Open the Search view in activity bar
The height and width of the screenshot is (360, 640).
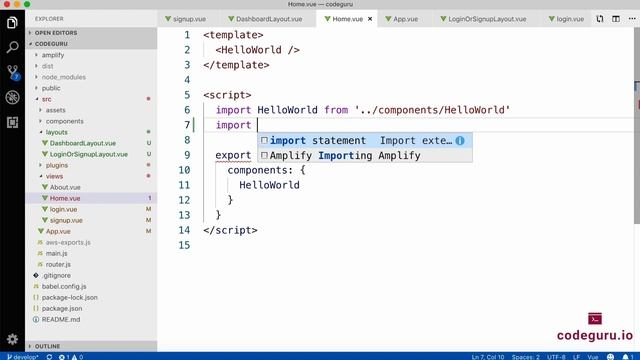click(x=12, y=47)
